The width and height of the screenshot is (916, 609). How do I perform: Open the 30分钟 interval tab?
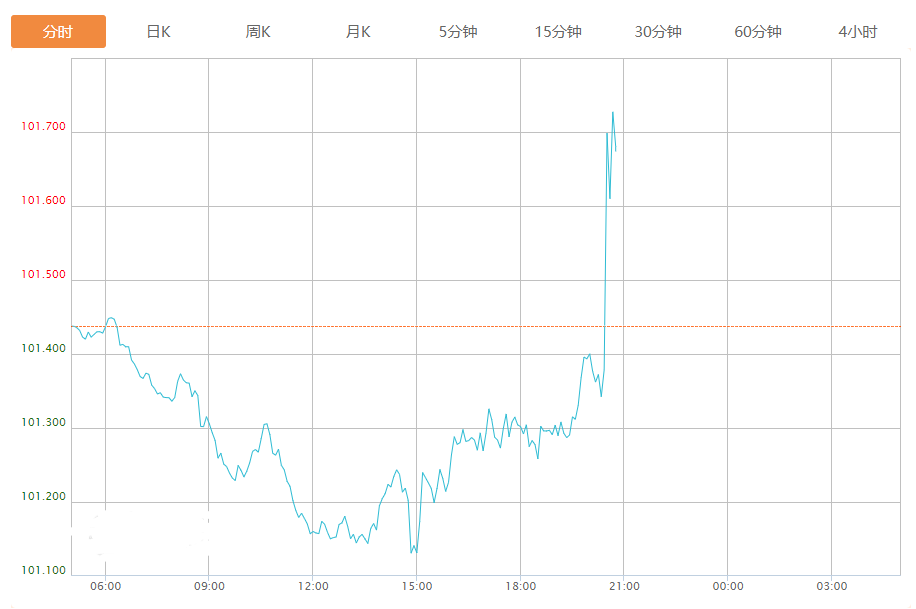point(658,32)
